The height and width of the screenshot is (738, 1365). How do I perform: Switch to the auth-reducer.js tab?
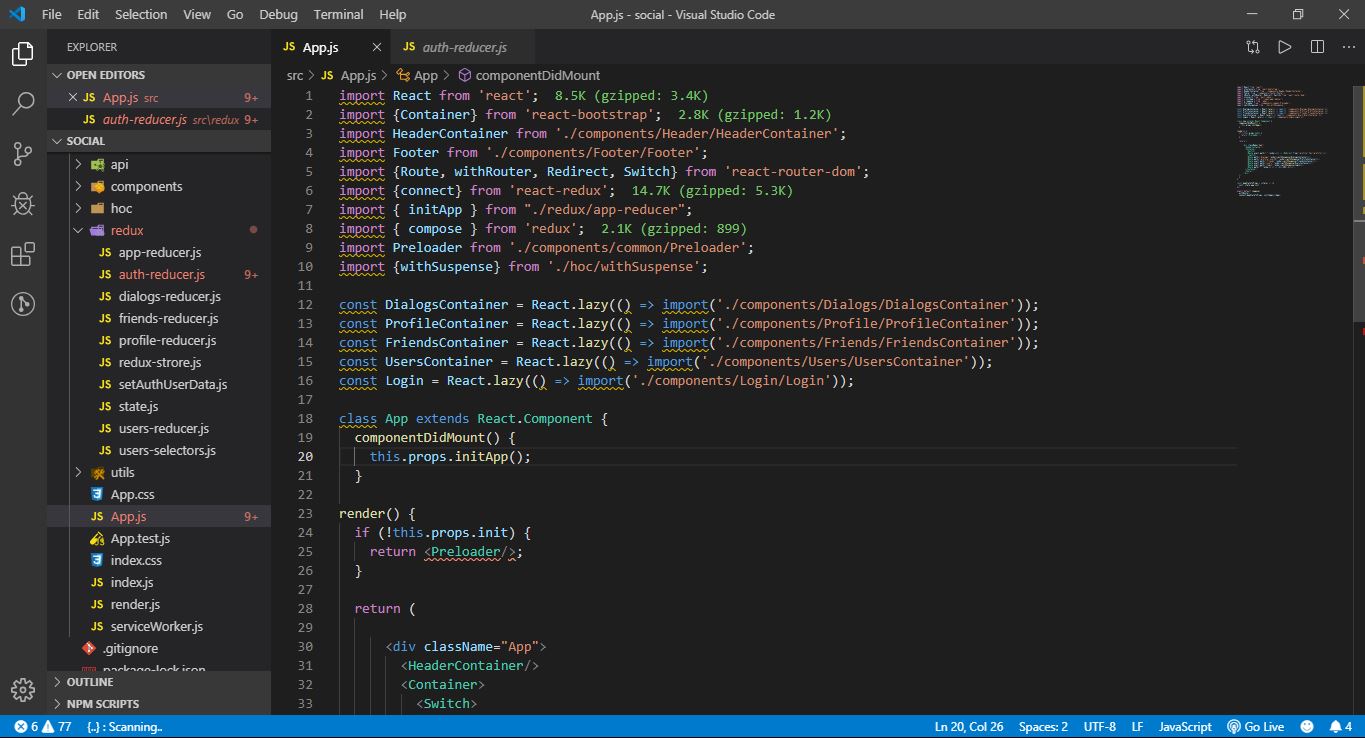[x=464, y=47]
